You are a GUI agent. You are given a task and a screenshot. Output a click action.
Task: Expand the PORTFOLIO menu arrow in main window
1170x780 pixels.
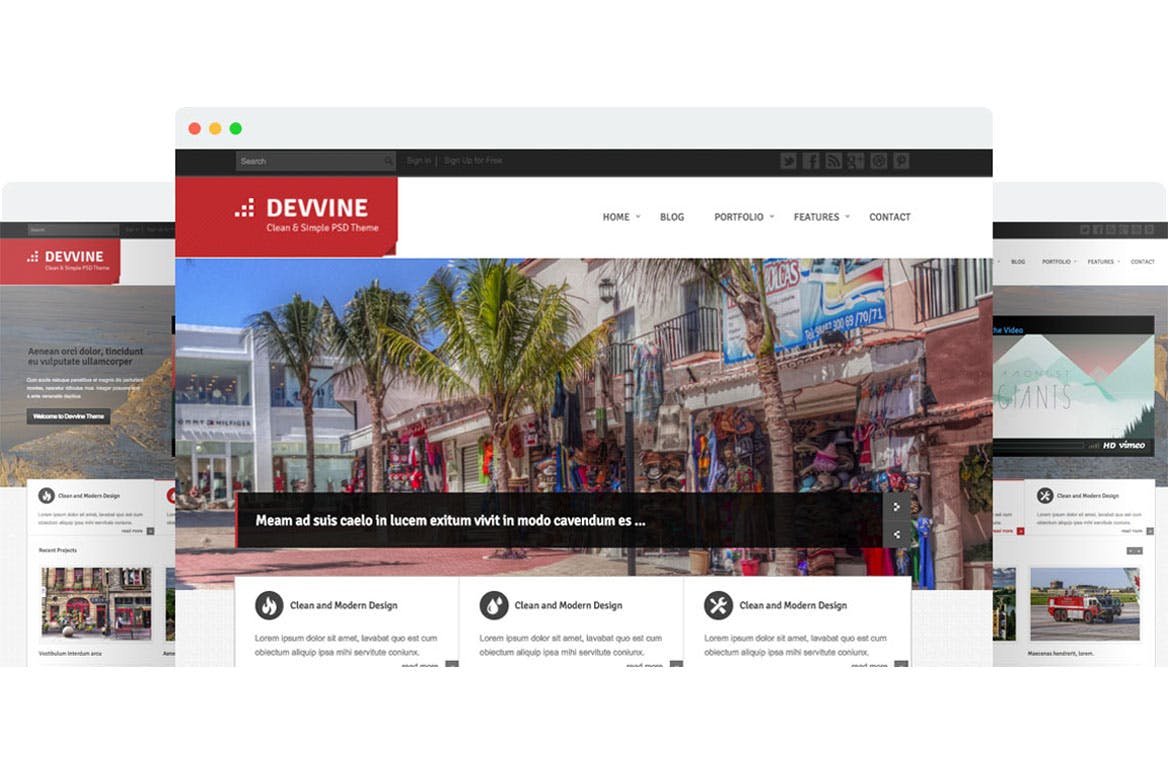772,216
